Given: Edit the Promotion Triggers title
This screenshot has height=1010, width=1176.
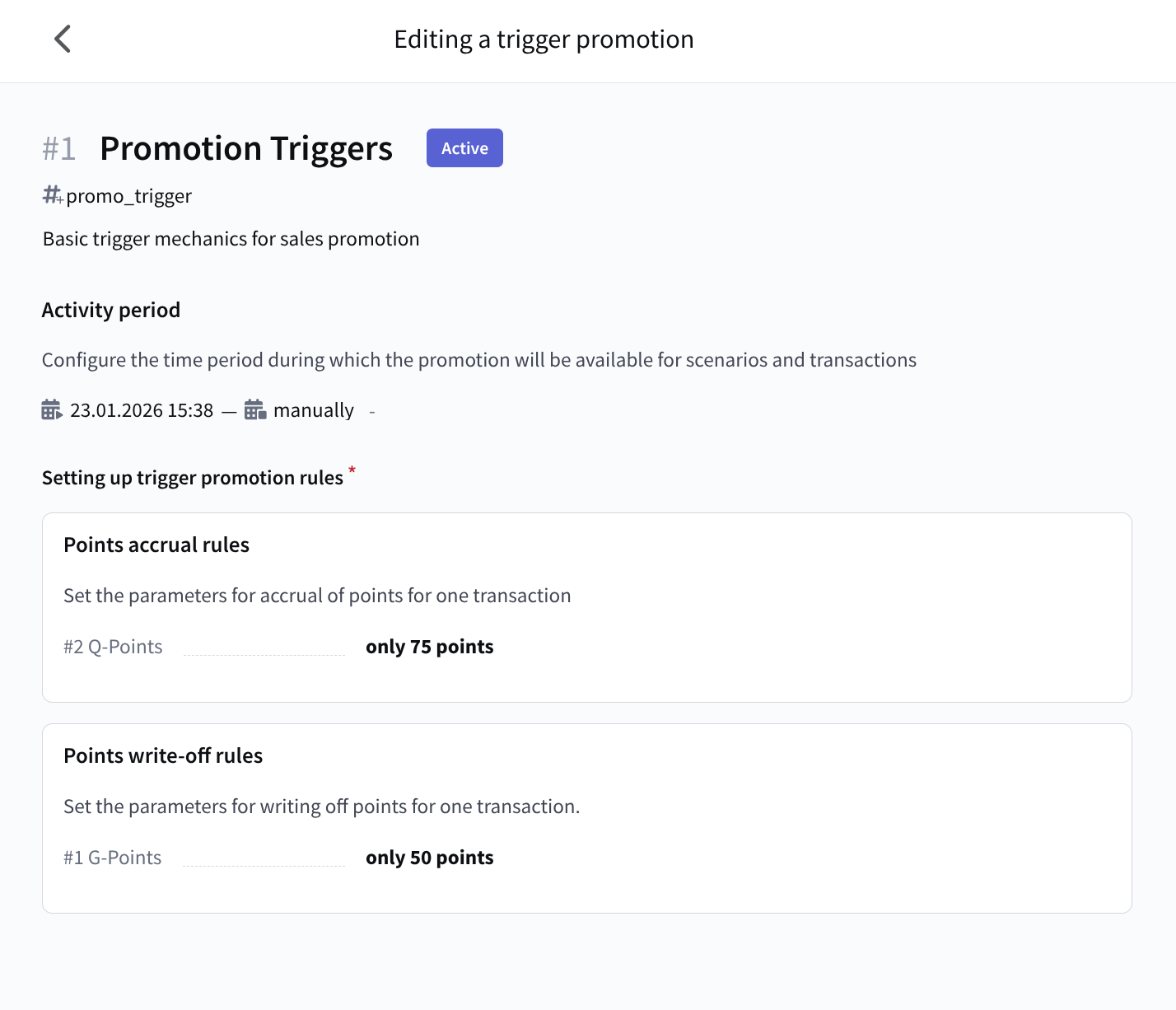Looking at the screenshot, I should (246, 149).
